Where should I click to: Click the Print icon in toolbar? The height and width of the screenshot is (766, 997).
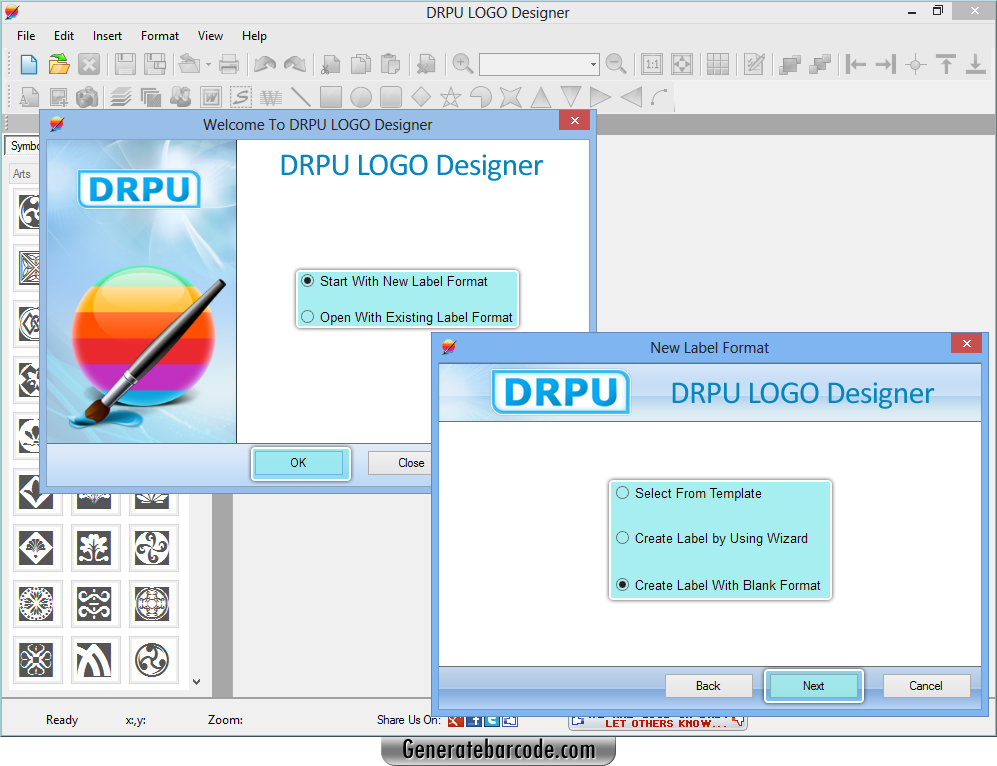click(229, 64)
